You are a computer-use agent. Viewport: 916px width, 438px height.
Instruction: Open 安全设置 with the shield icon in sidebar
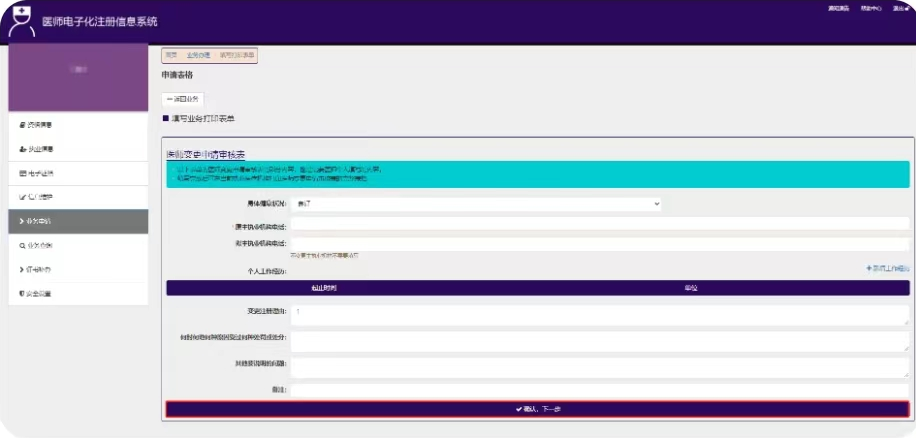[40, 293]
